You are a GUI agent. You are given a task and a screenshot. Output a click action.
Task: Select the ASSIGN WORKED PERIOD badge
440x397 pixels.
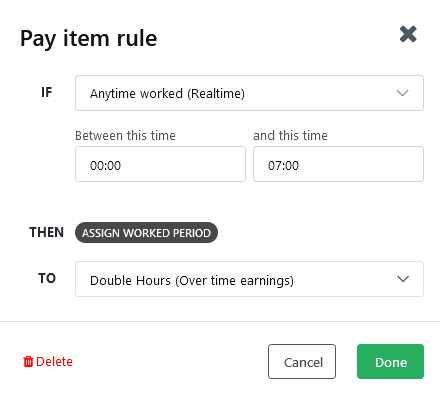(146, 233)
